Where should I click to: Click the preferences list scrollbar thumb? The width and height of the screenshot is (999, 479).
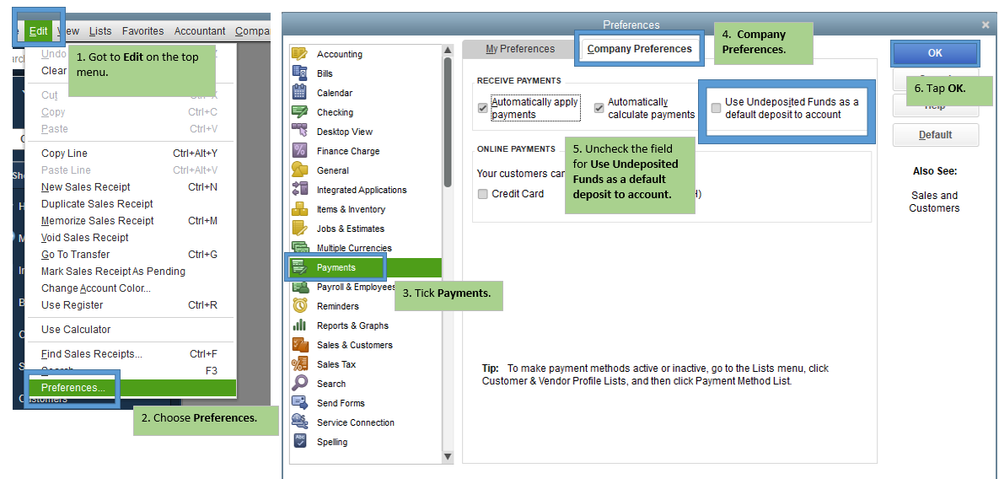point(447,122)
